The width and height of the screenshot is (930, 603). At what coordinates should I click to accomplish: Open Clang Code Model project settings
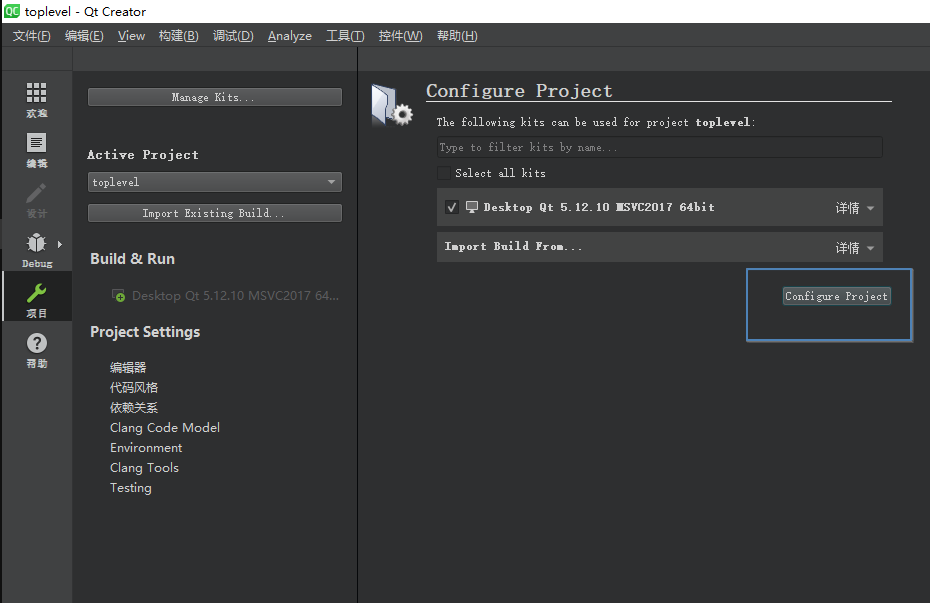coord(165,427)
